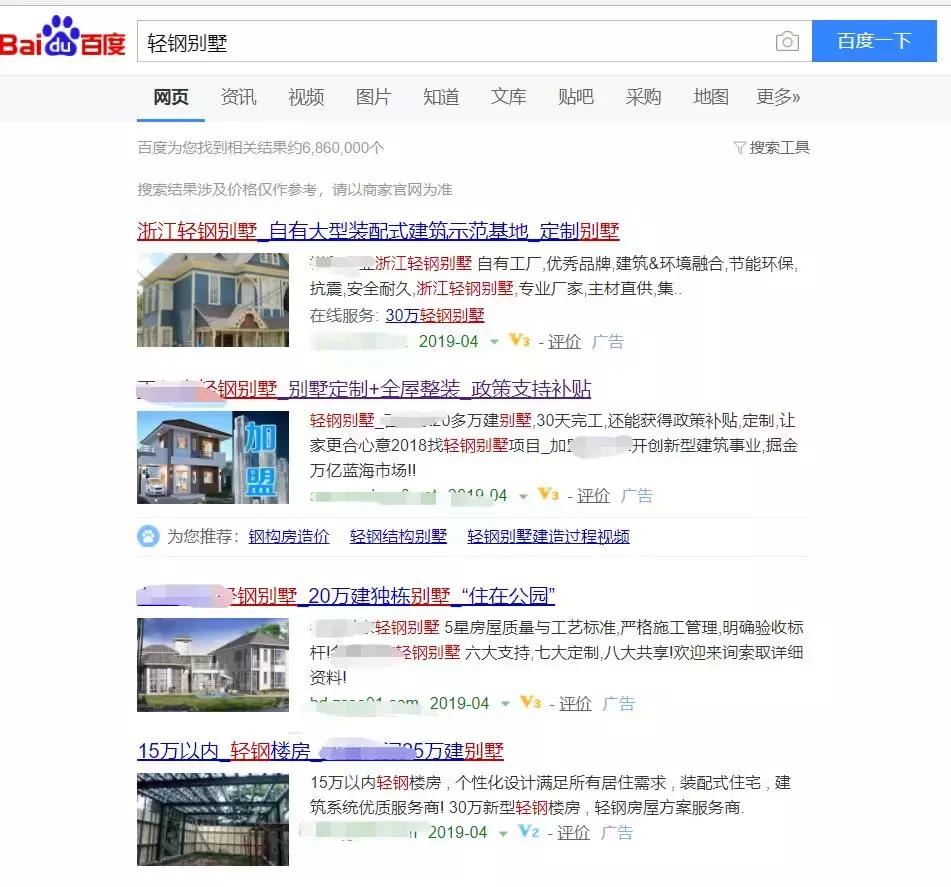The height and width of the screenshot is (887, 951).
Task: Click the V3 badge on the first ad result
Action: point(518,341)
